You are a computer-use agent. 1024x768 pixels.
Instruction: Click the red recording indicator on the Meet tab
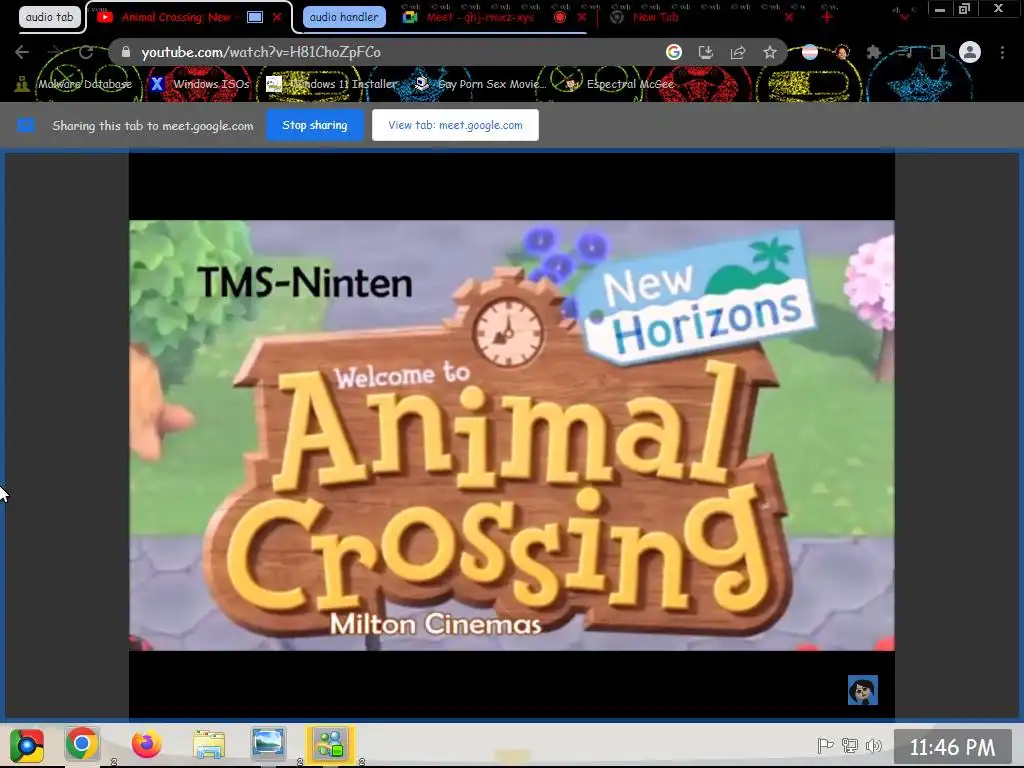coord(560,17)
